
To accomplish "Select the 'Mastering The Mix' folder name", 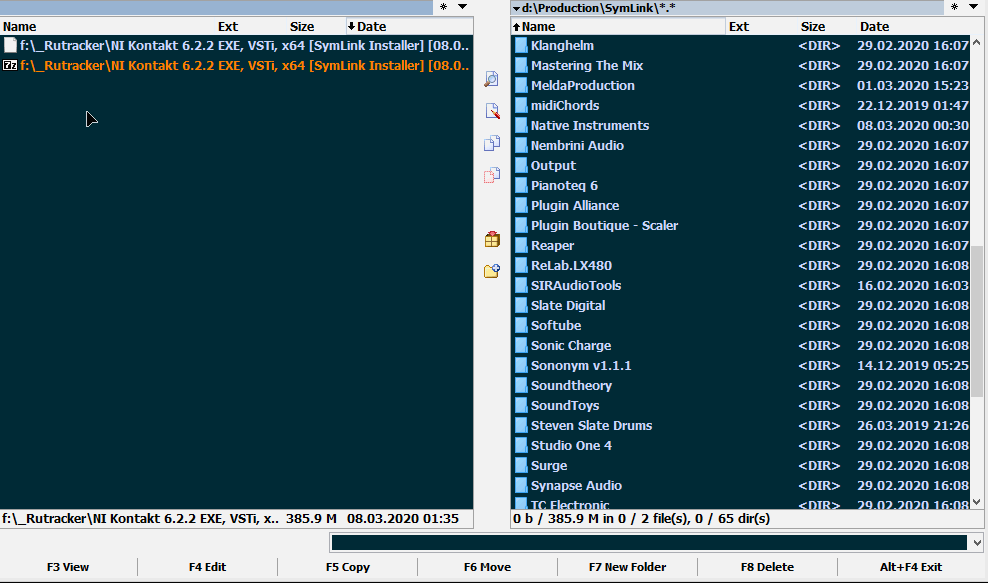I will [x=587, y=66].
